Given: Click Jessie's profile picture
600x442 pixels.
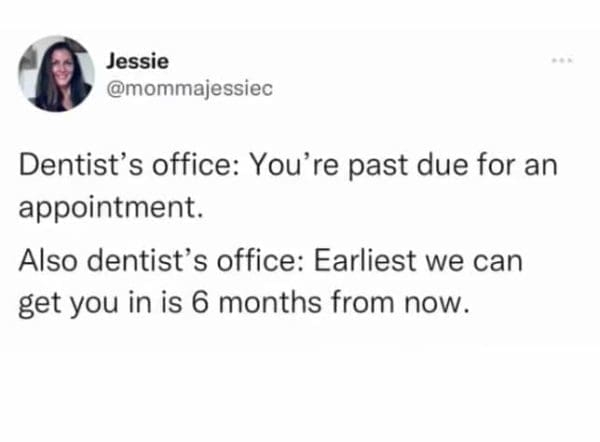Looking at the screenshot, I should point(55,73).
